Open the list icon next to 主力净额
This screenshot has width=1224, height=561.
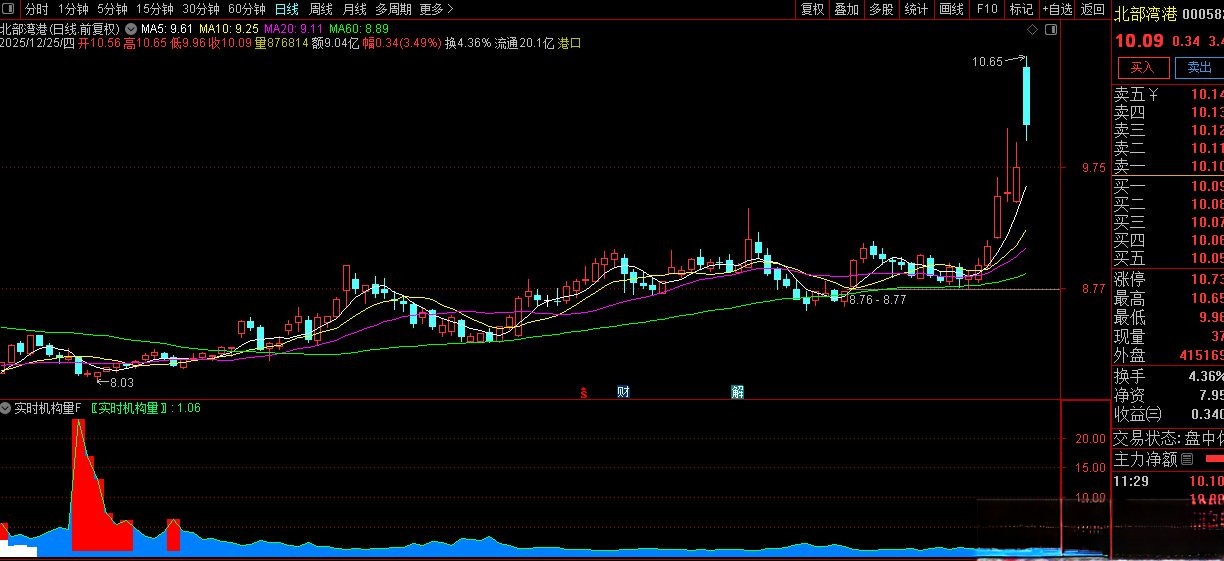1187,460
